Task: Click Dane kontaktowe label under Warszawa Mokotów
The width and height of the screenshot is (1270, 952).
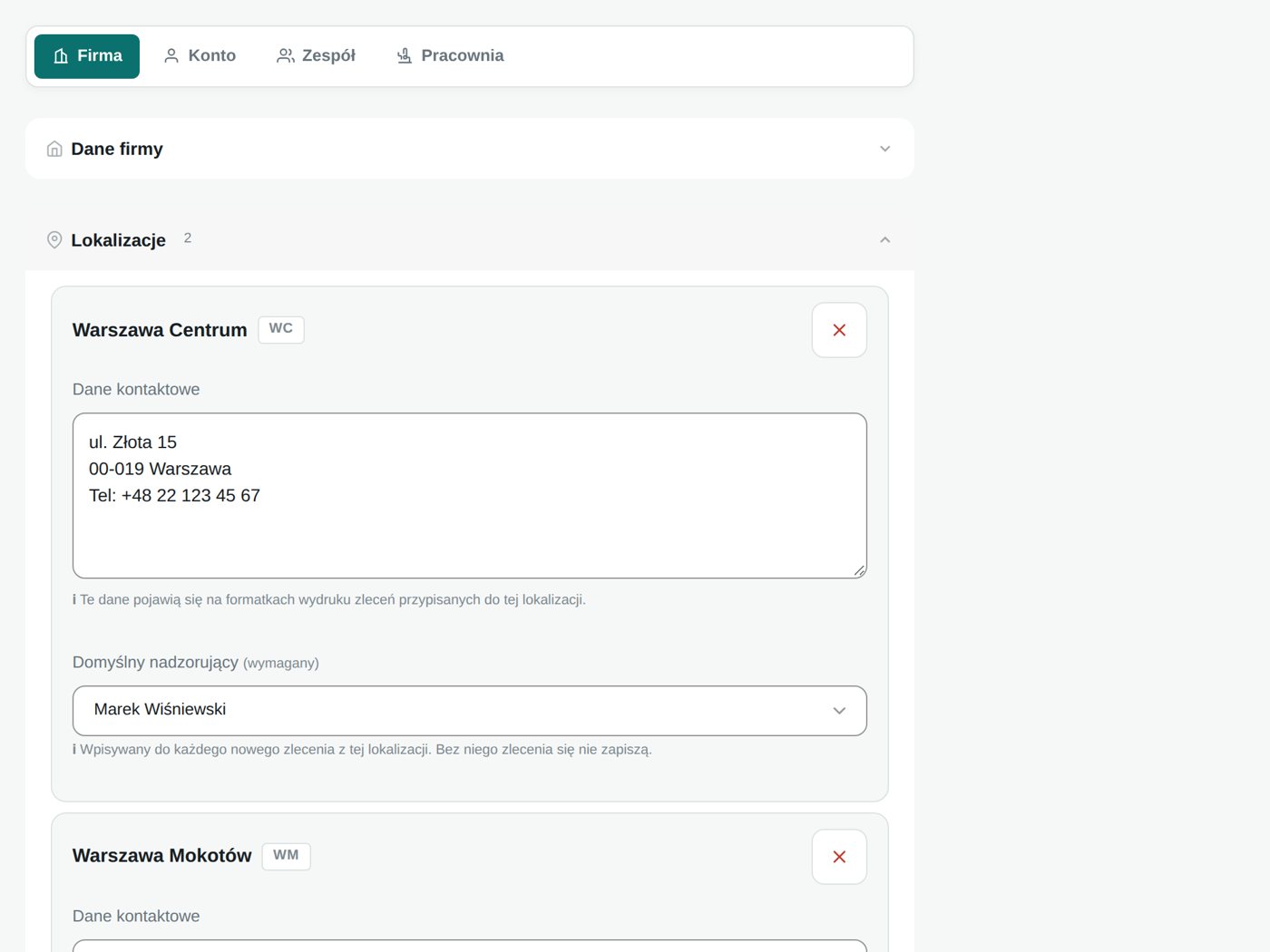Action: 136,917
